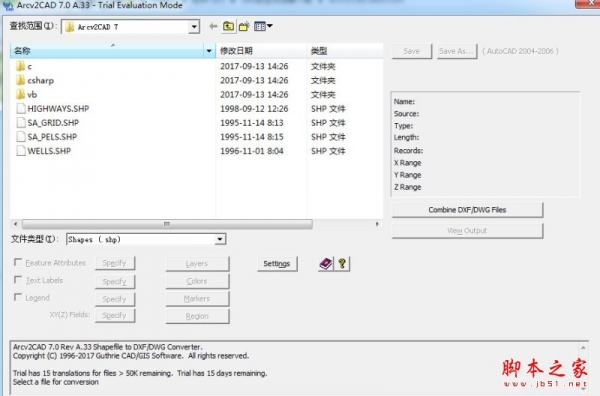
Task: Click the Records: label in info panel
Action: point(408,150)
